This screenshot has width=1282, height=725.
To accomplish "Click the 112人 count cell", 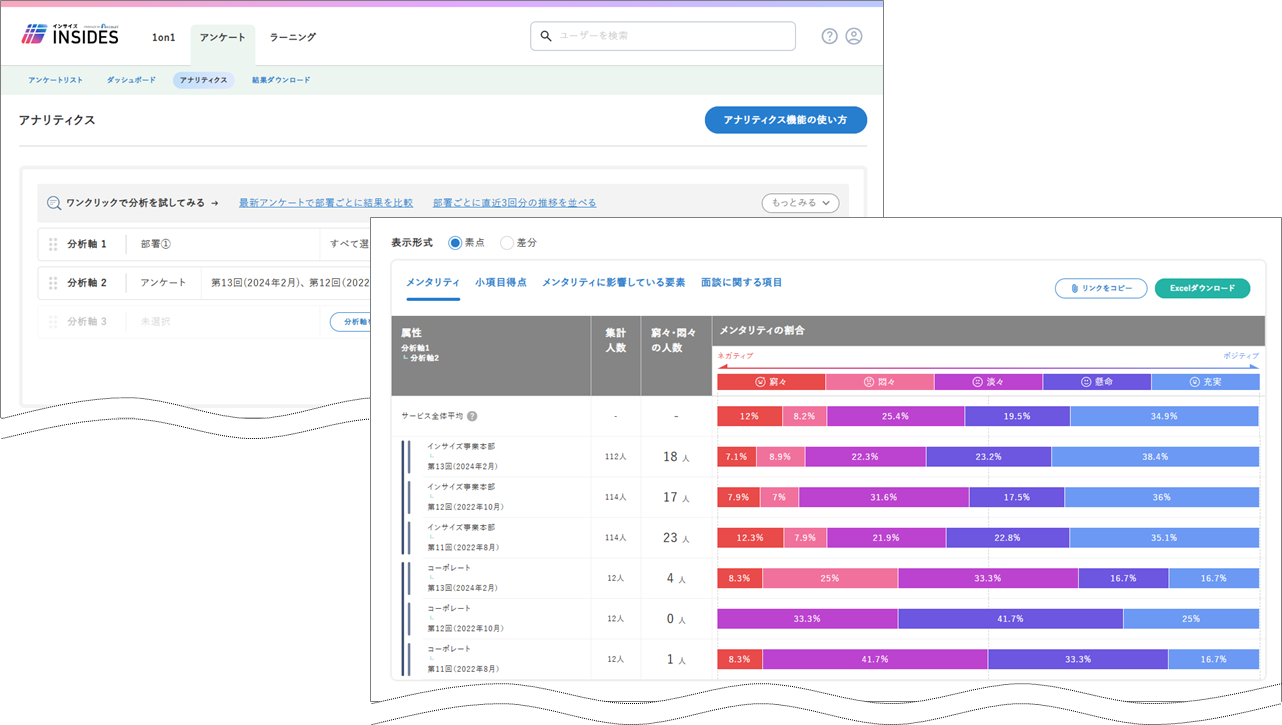I will (x=615, y=457).
